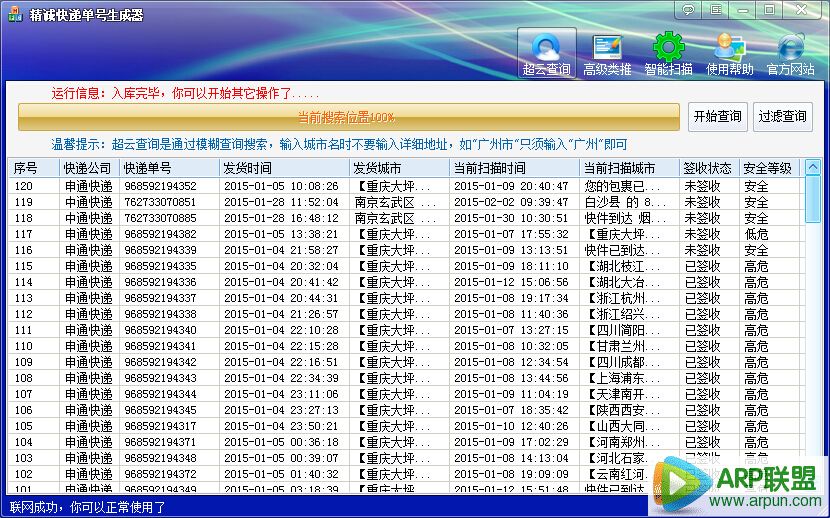Select row with 序号 120

(406, 186)
